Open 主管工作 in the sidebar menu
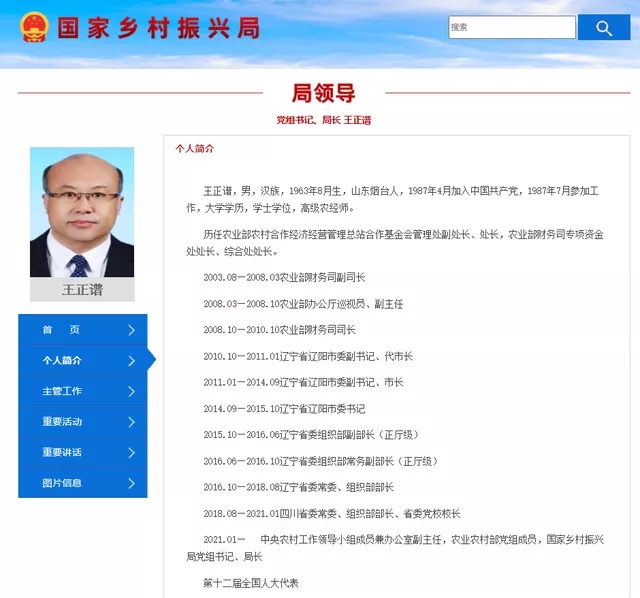 tap(62, 391)
